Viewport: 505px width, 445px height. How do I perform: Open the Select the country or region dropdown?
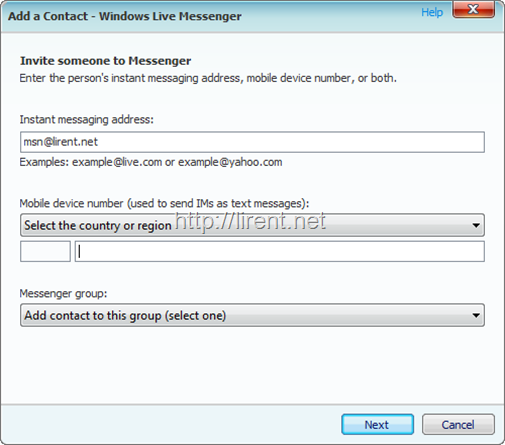tap(252, 225)
